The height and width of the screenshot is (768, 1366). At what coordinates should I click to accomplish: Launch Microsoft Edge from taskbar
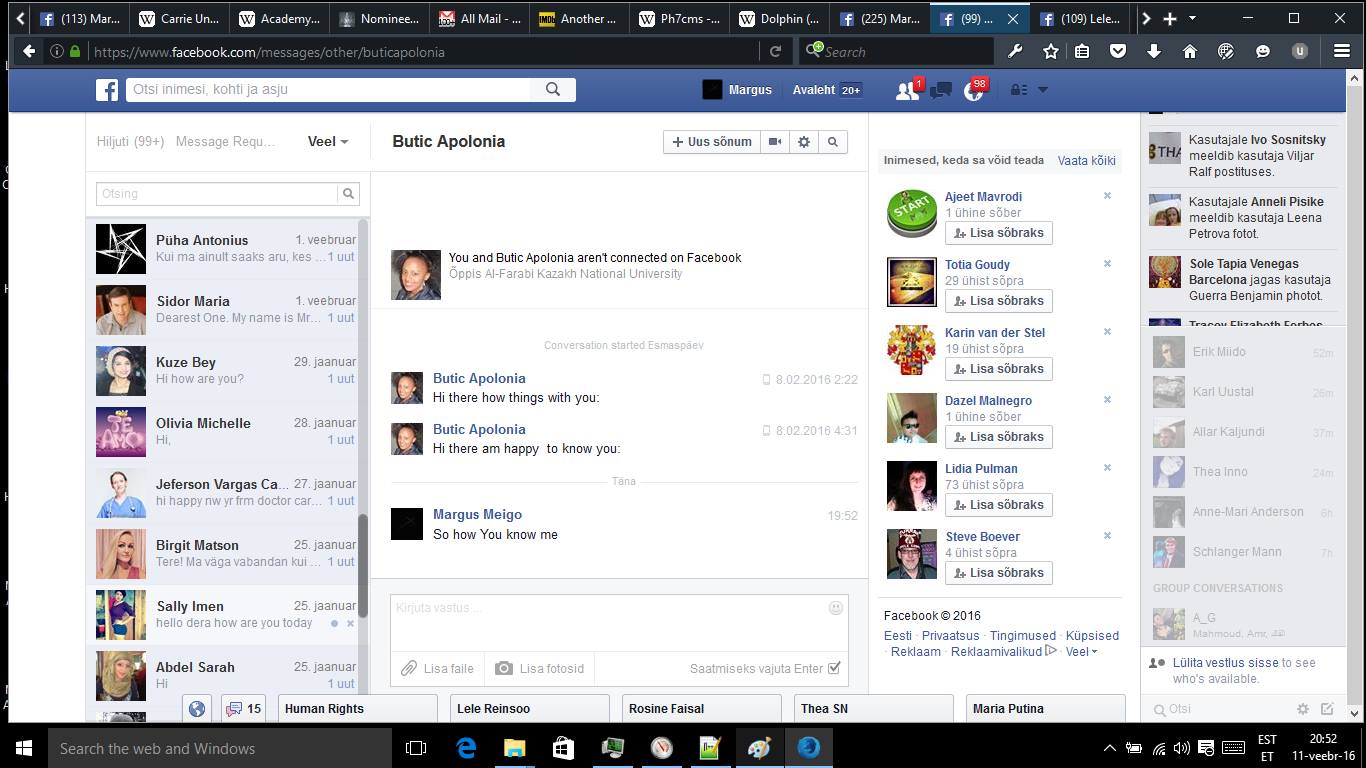tap(466, 748)
